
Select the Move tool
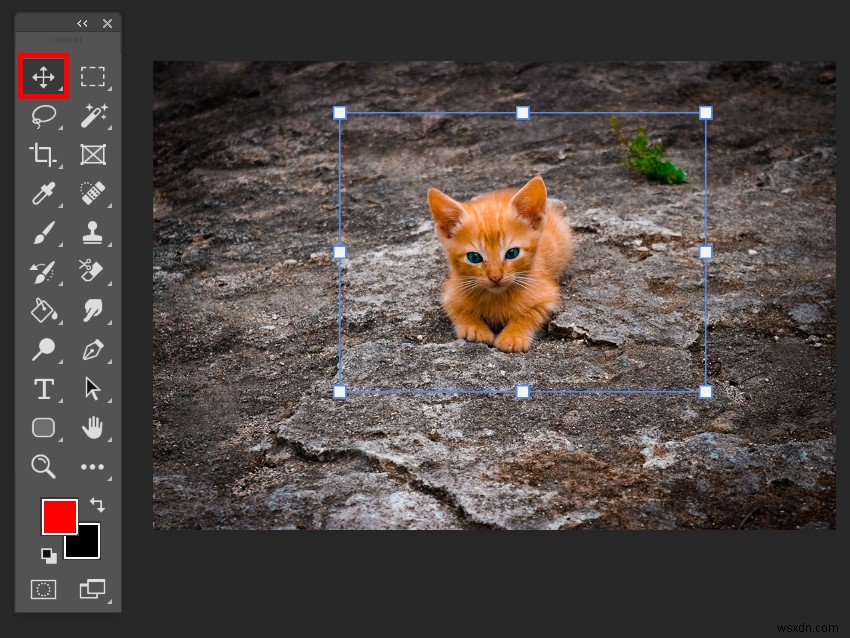(x=43, y=74)
